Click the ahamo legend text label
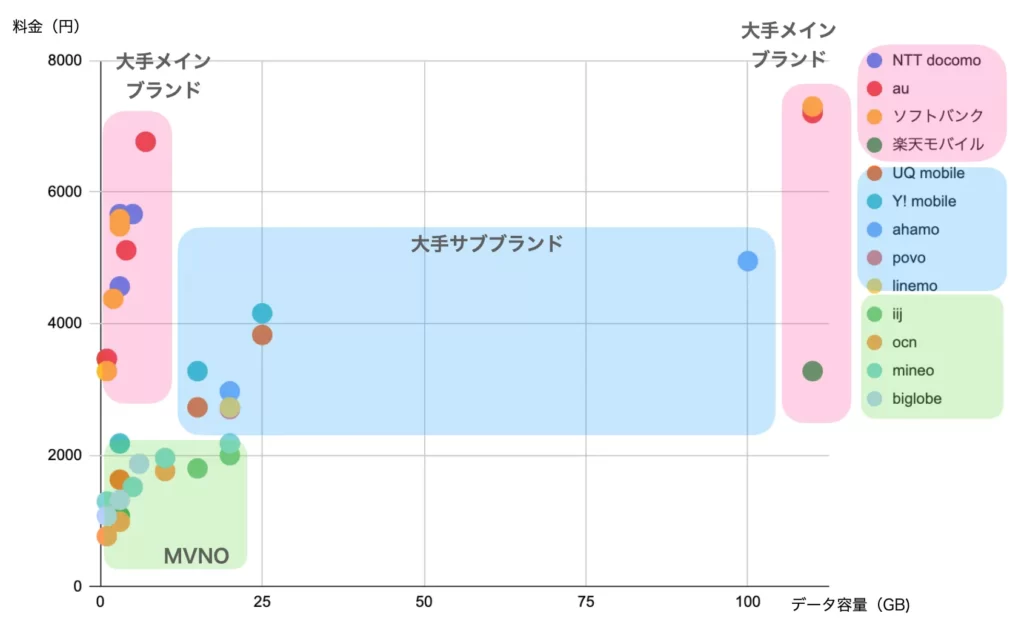 tap(916, 229)
